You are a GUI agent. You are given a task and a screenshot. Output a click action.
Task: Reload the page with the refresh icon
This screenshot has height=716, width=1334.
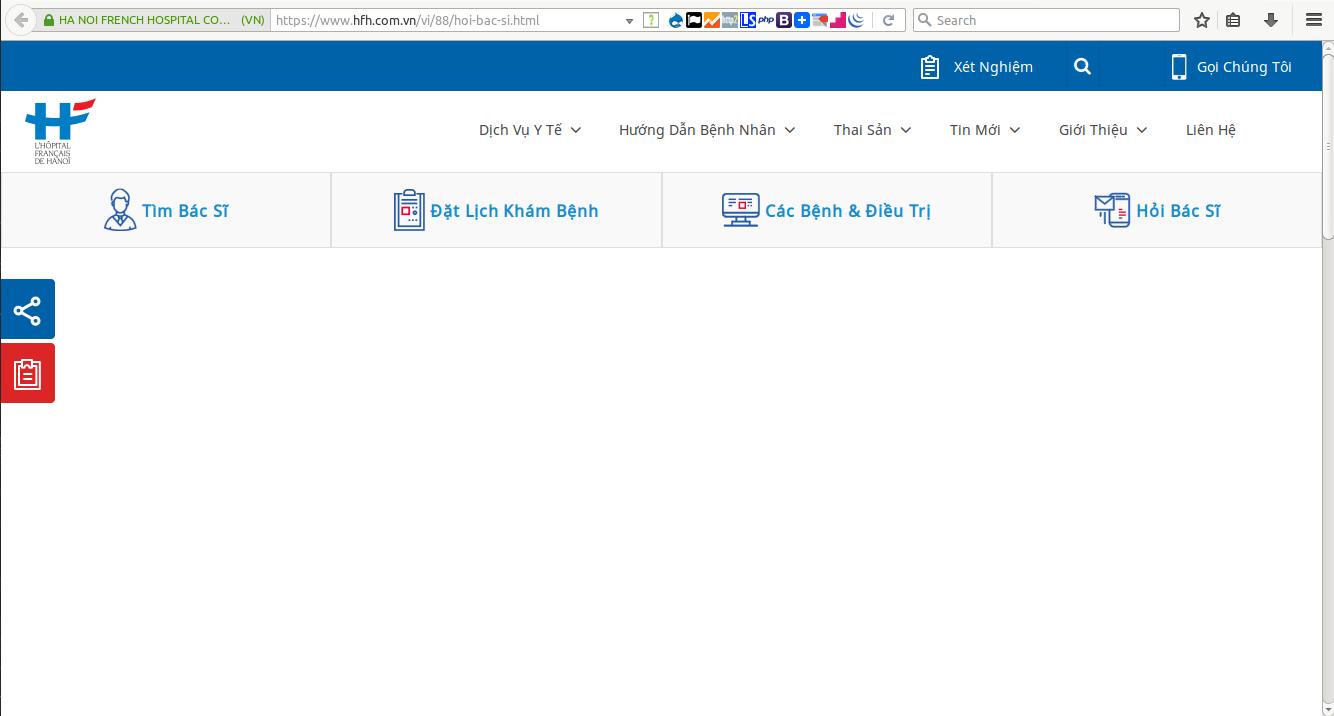coord(888,20)
